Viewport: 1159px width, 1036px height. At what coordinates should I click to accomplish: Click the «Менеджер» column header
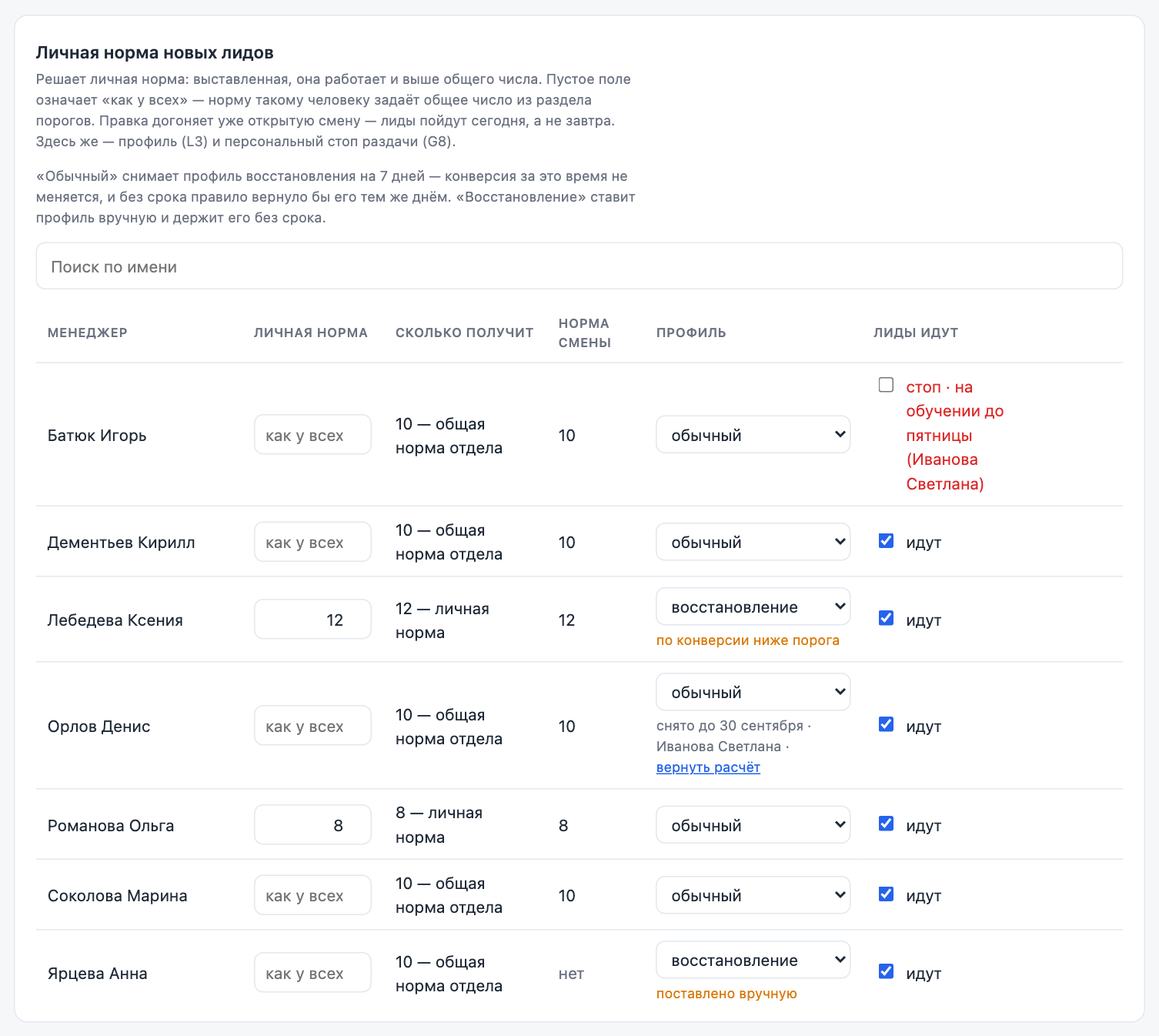pyautogui.click(x=88, y=333)
